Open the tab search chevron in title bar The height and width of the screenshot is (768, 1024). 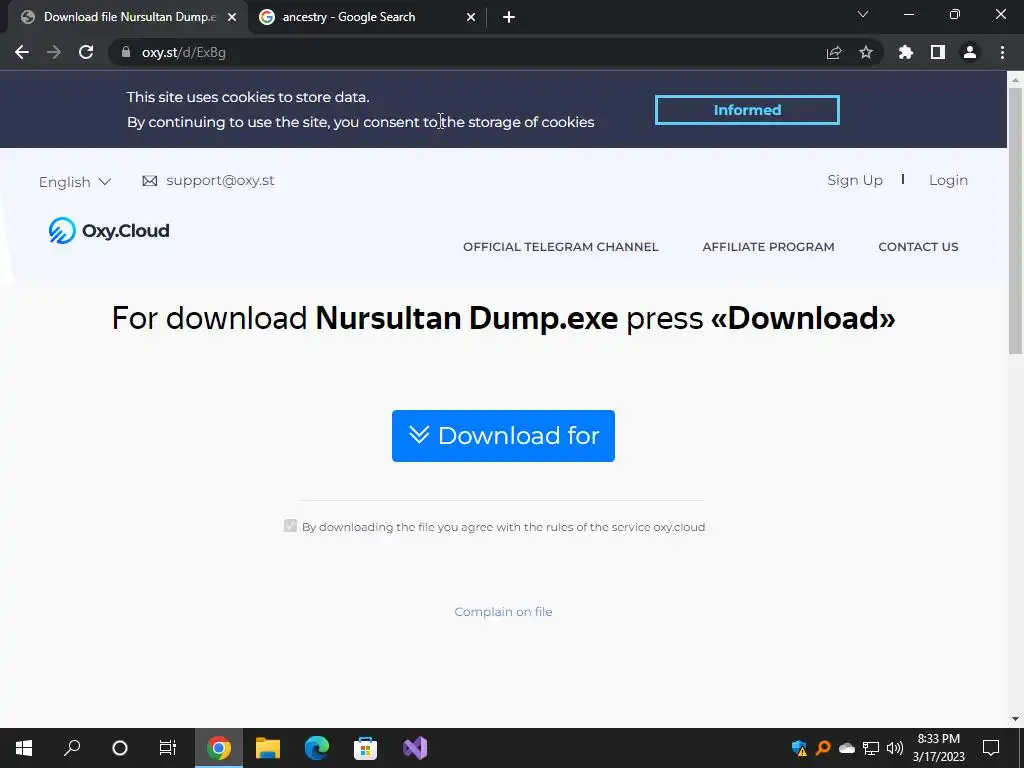[863, 14]
